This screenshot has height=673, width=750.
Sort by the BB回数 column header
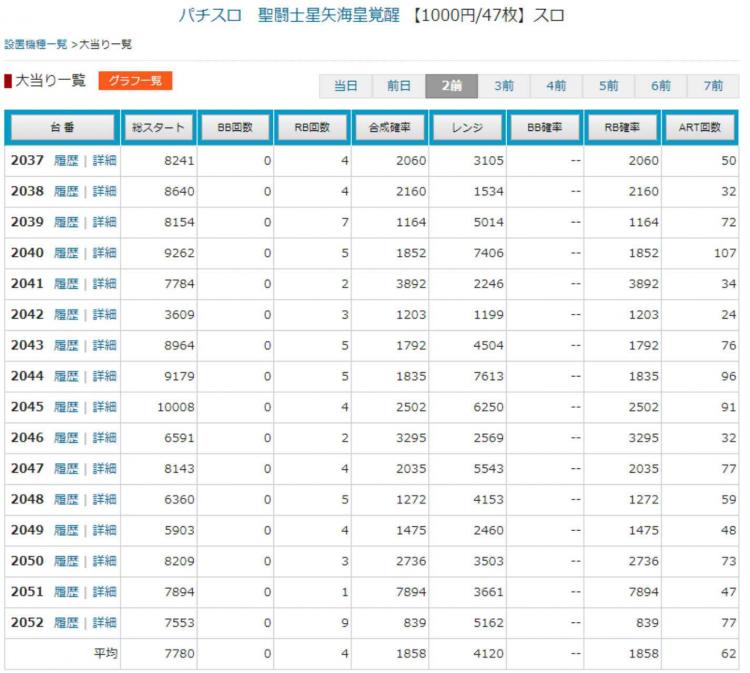click(x=235, y=127)
